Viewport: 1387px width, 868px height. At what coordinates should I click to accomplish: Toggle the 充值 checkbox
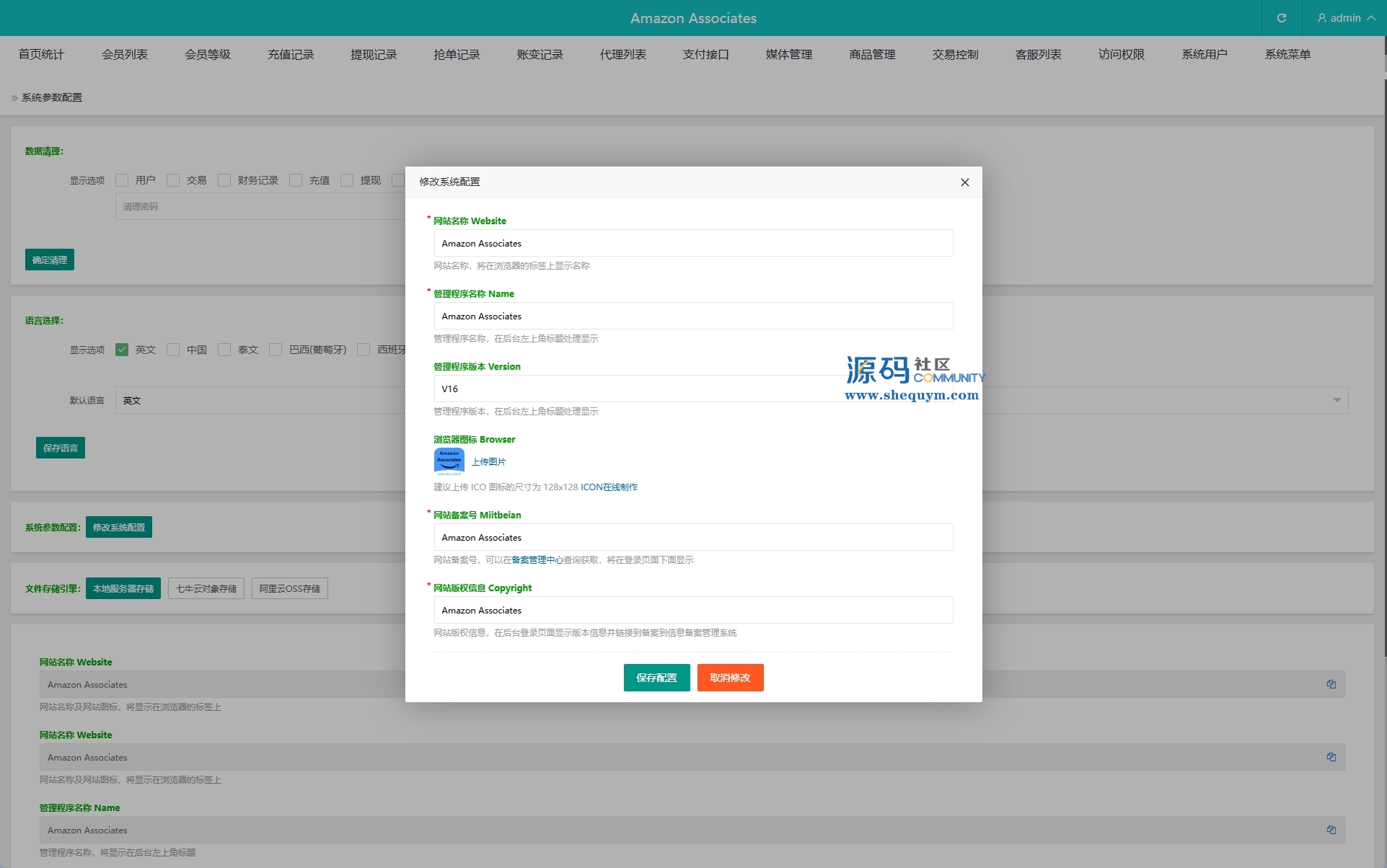click(x=296, y=180)
